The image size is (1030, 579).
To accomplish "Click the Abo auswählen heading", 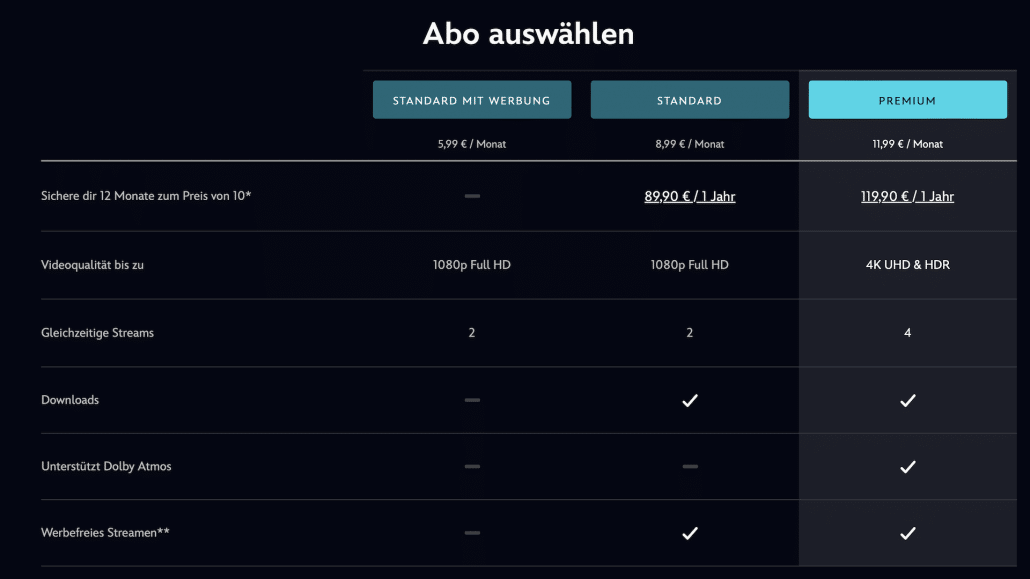I will click(530, 33).
